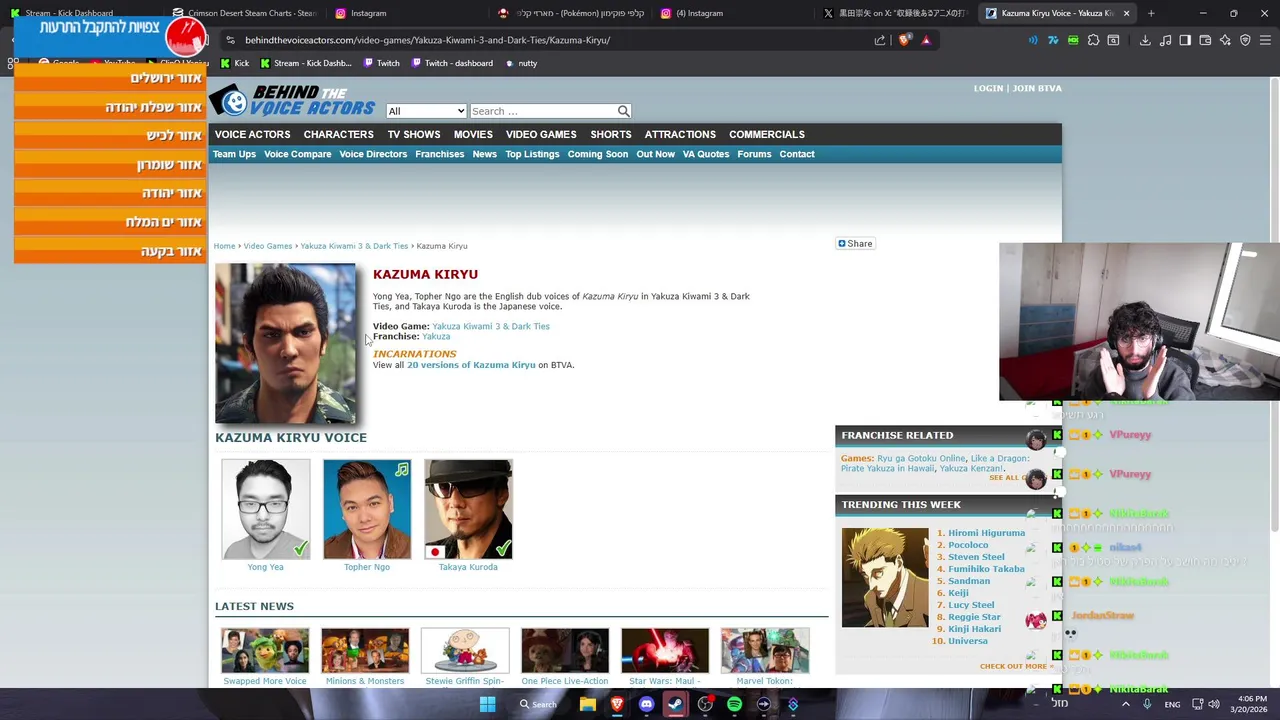Click the Brave Rewards triangle icon
Screen dimensions: 1280x720
926,40
